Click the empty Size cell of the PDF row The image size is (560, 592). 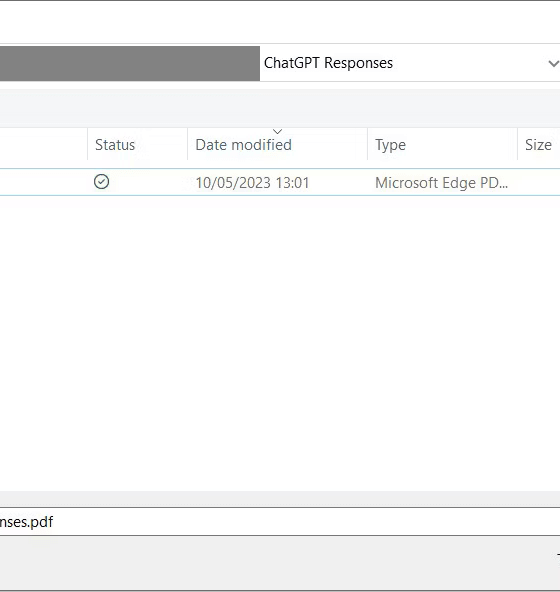pos(539,182)
